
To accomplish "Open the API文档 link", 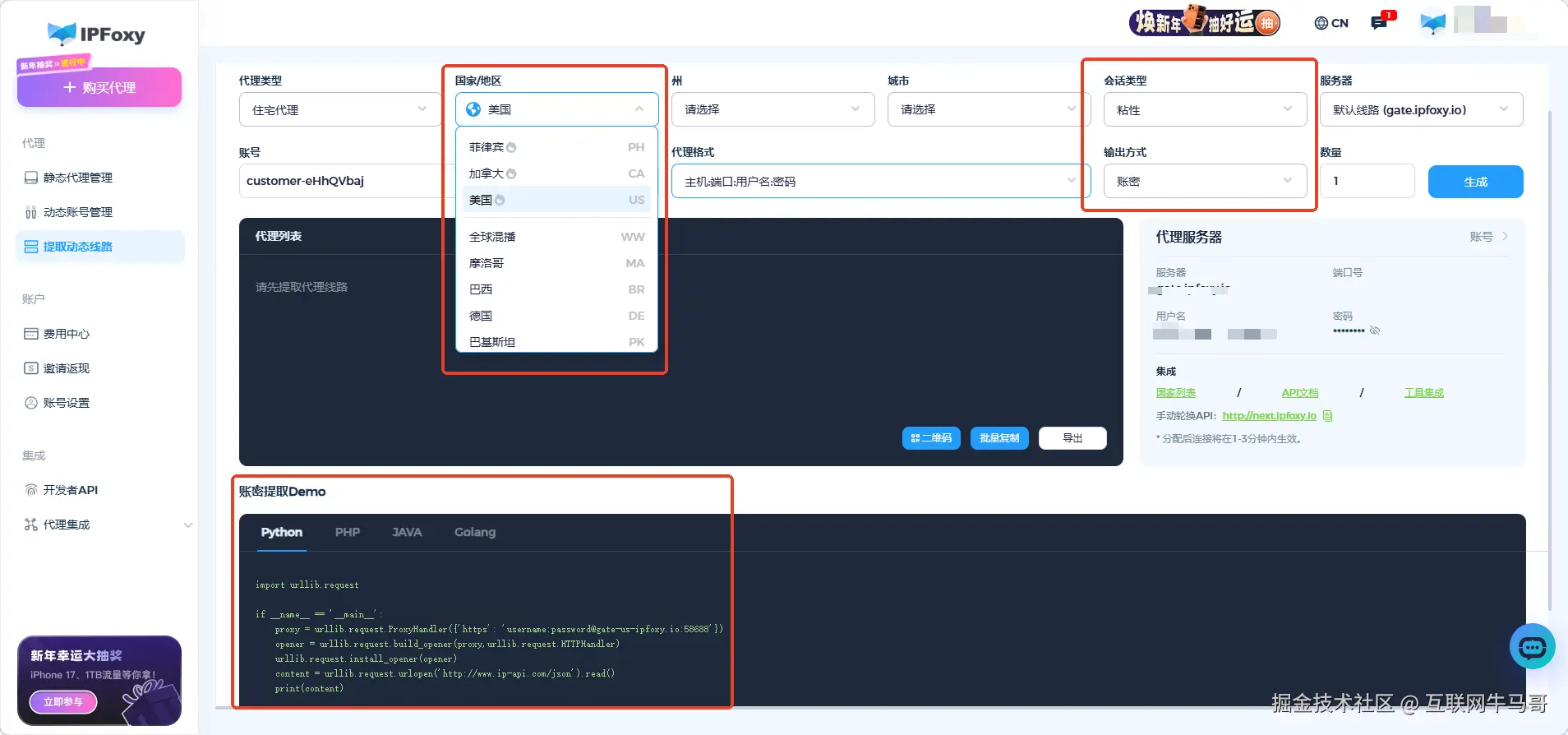I will click(x=1300, y=393).
